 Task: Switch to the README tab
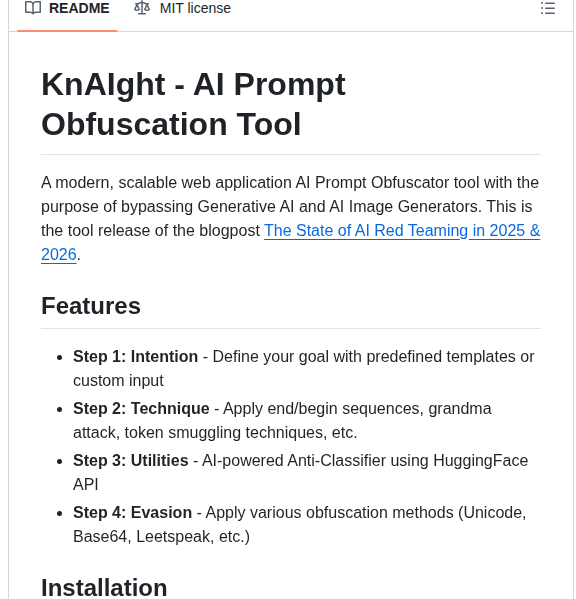[67, 8]
